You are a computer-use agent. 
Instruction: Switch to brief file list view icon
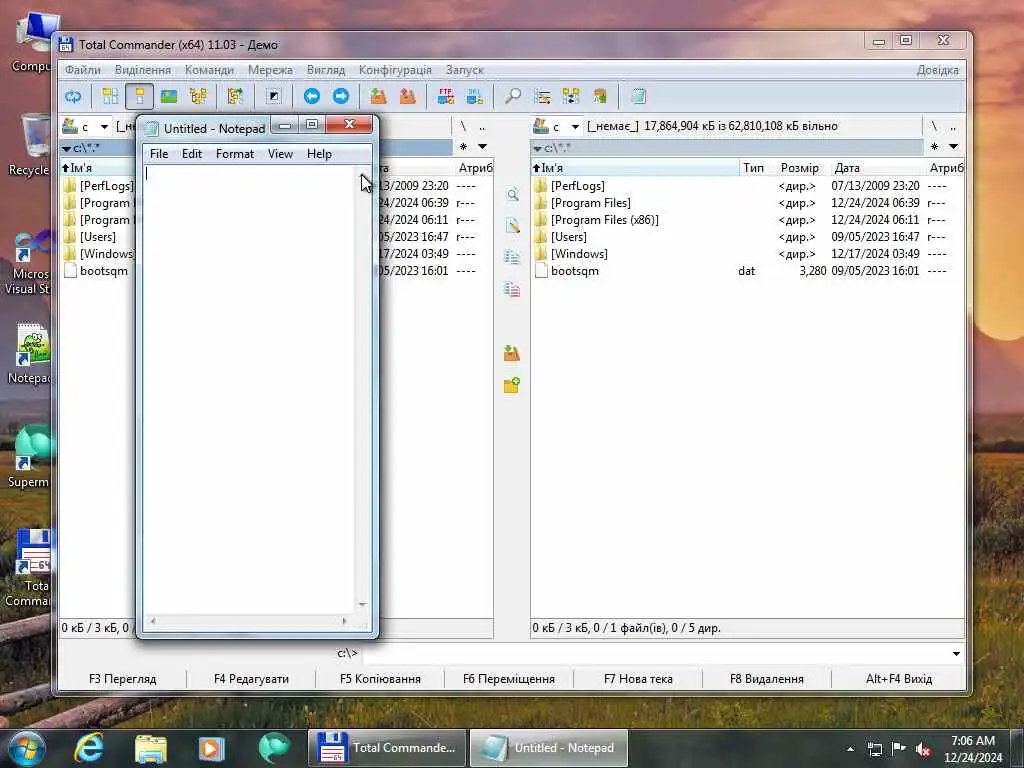point(110,97)
